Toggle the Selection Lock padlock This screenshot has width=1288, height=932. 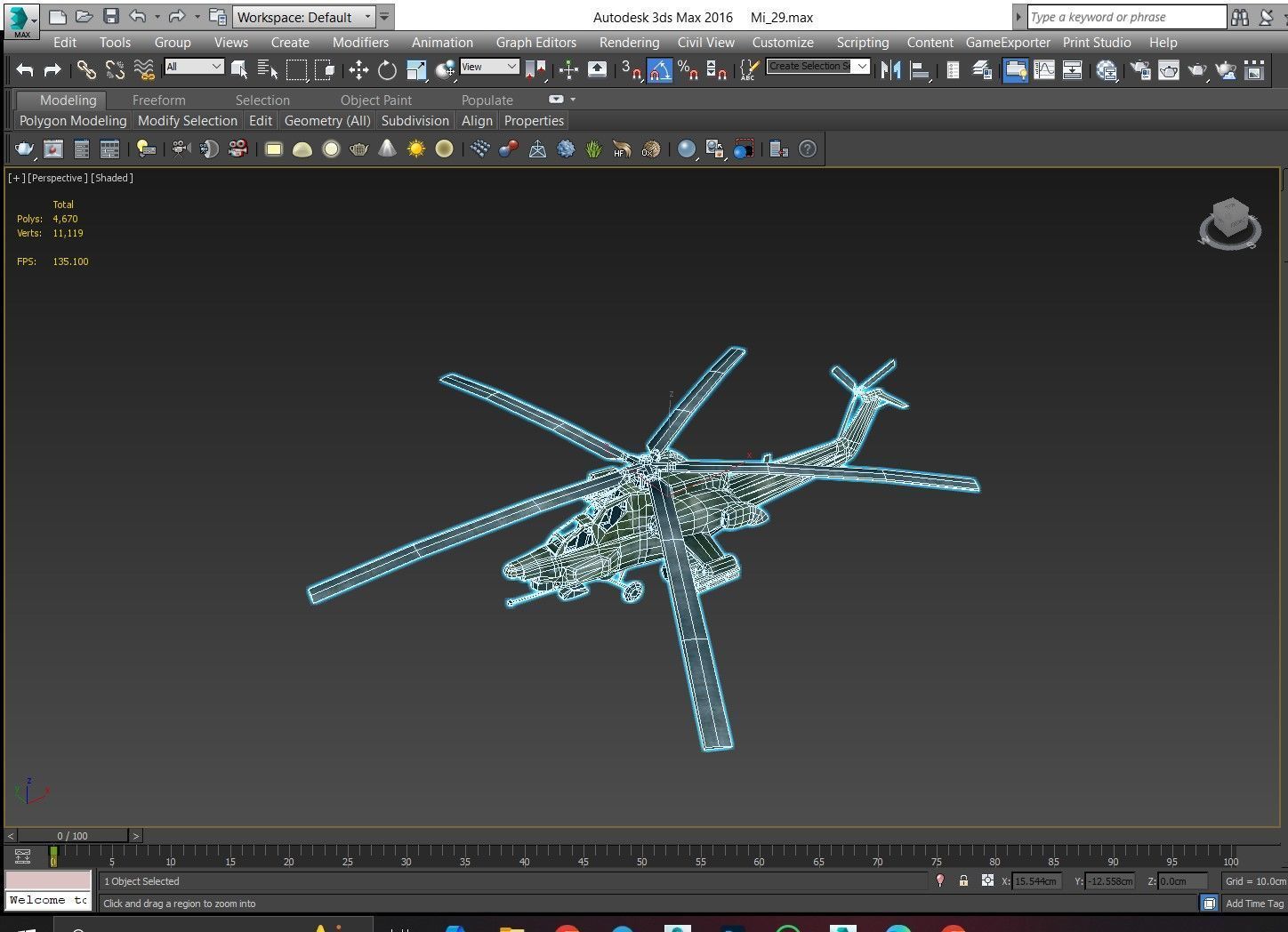point(963,880)
